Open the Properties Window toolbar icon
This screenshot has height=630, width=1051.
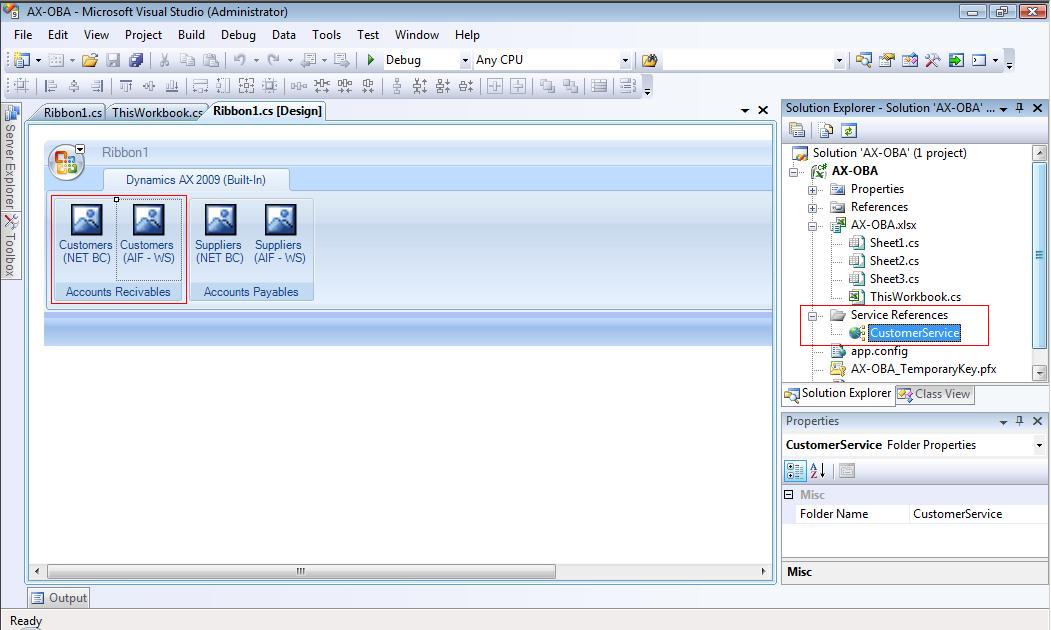click(x=887, y=60)
